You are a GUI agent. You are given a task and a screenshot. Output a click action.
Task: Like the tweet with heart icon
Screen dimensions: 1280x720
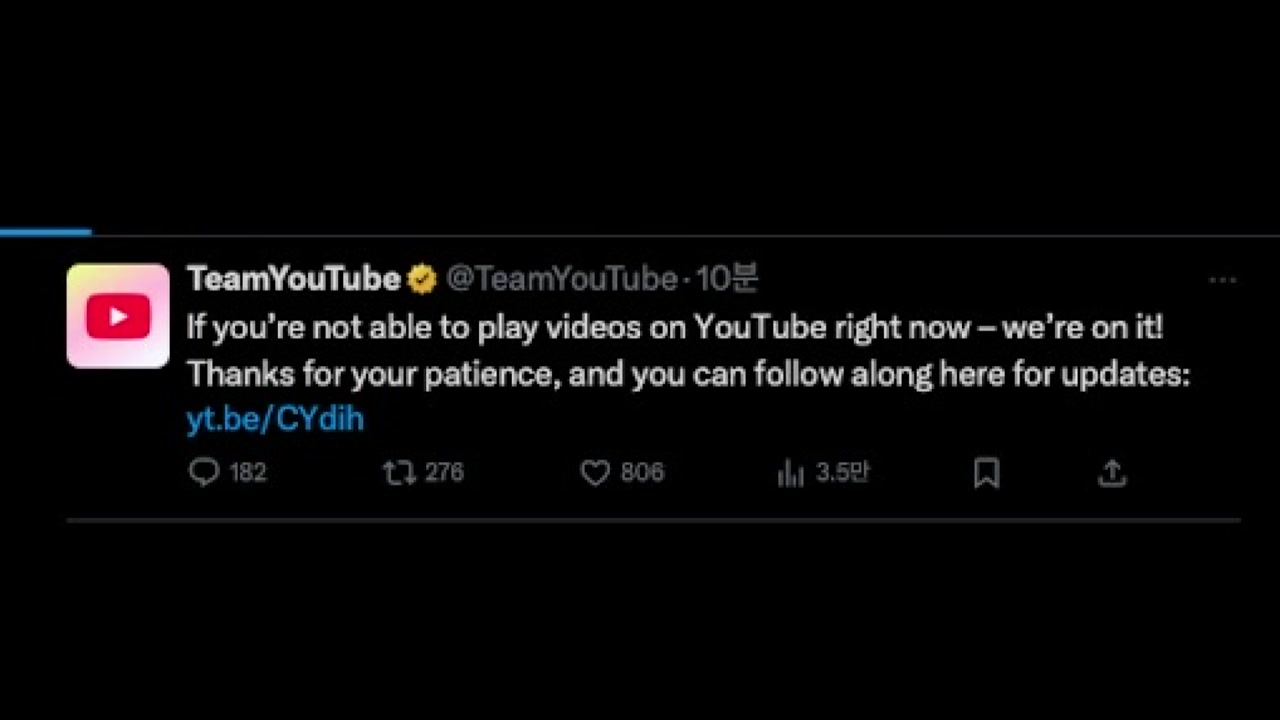595,472
